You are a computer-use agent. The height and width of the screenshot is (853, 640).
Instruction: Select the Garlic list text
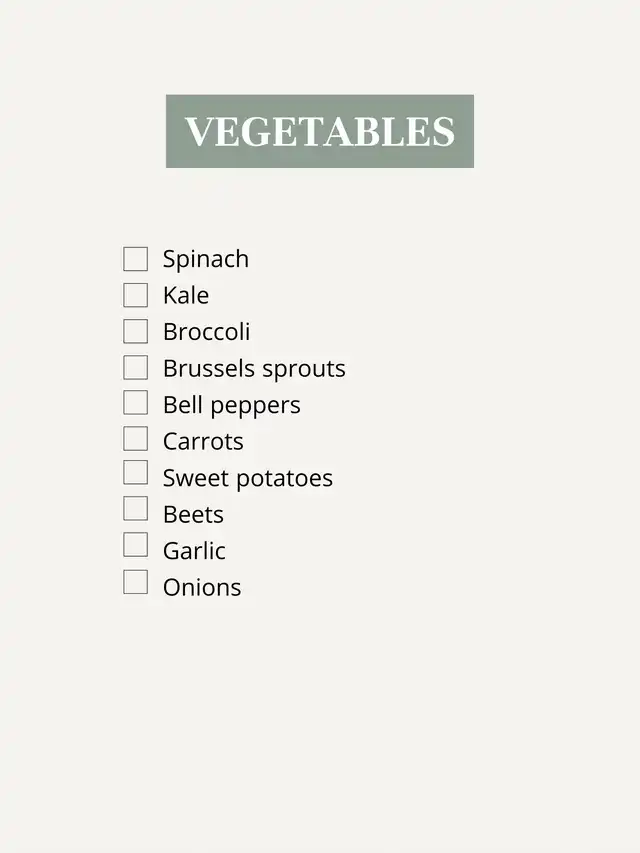194,551
